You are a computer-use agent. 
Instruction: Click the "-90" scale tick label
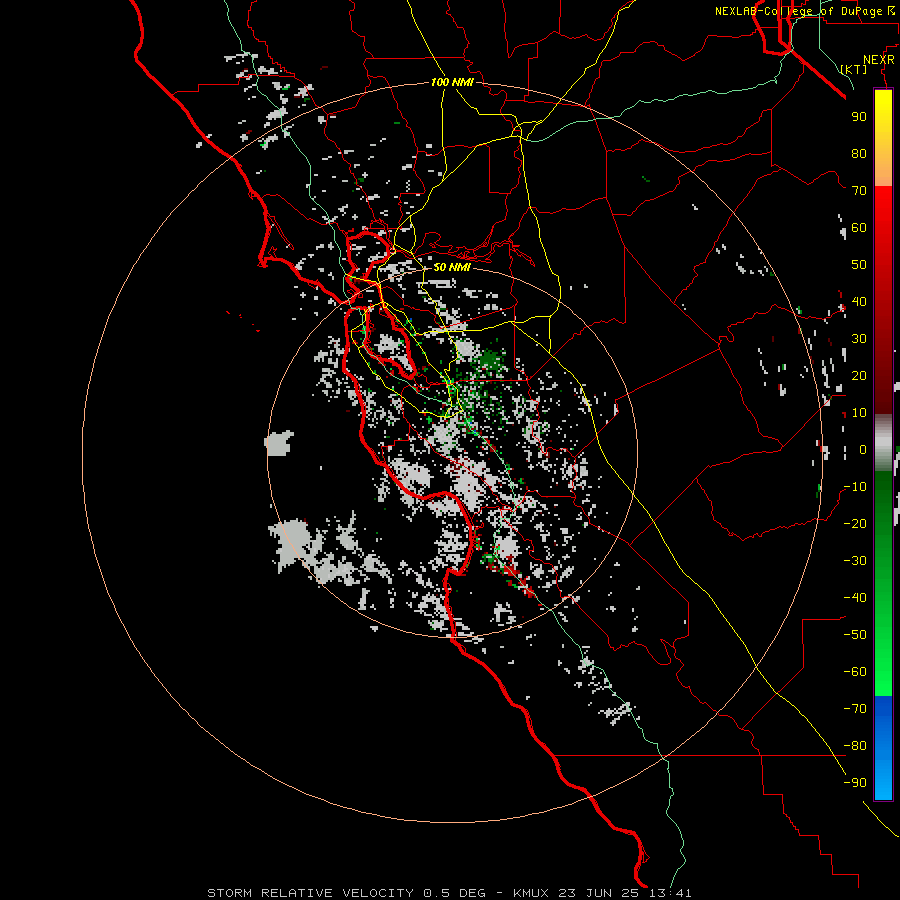tap(855, 783)
